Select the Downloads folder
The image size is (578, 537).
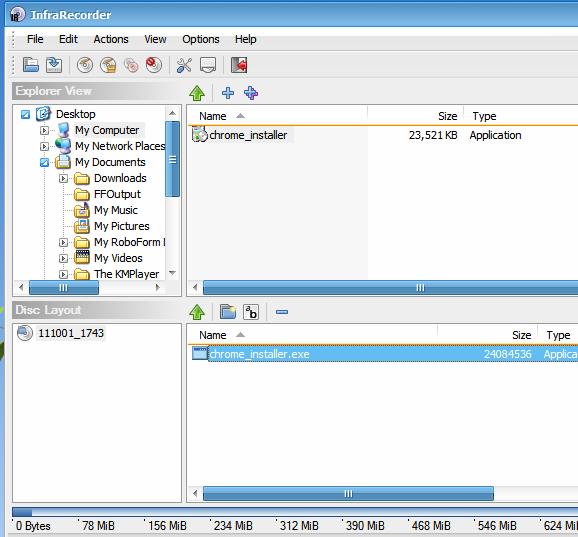point(120,178)
